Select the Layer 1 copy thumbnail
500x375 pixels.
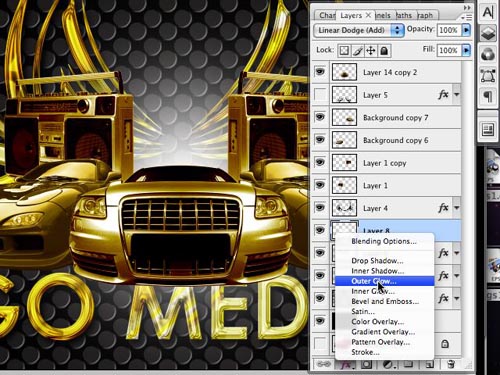(x=344, y=163)
